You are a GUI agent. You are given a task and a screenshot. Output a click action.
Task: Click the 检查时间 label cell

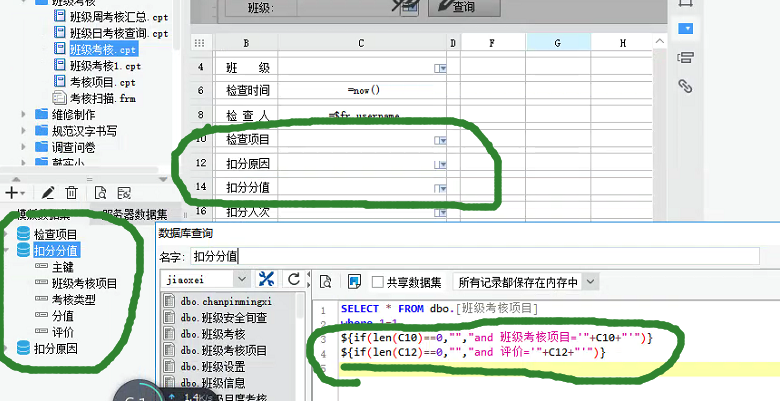tap(246, 90)
